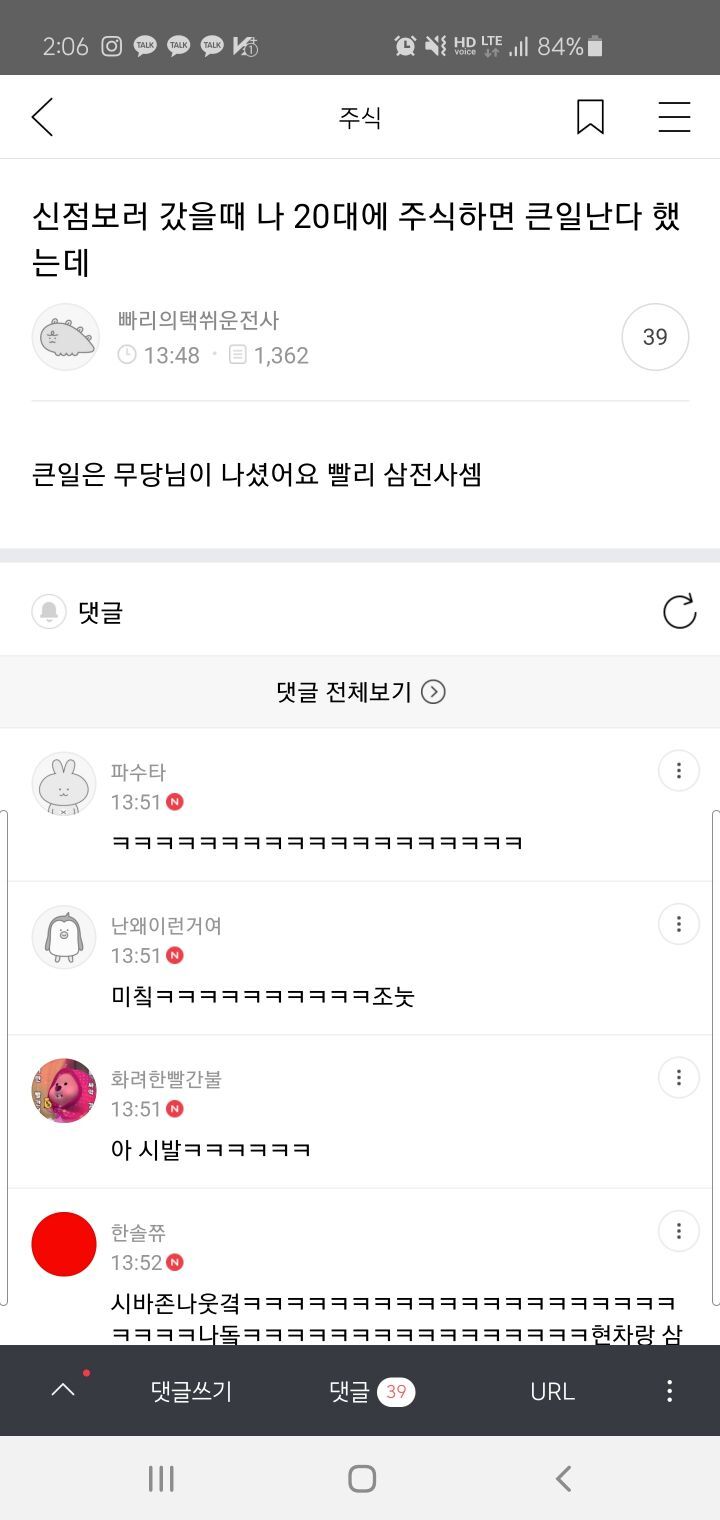
Task: Select the 댓글 39 tab in the bottom bar
Action: [371, 1391]
